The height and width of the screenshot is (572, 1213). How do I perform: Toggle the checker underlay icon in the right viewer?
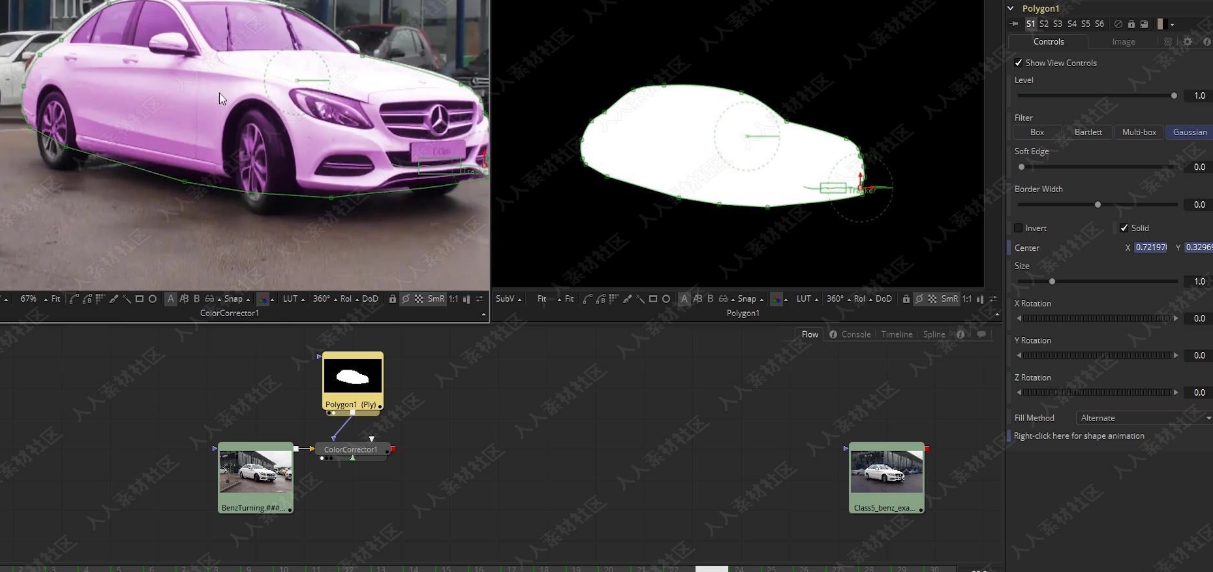coord(932,299)
